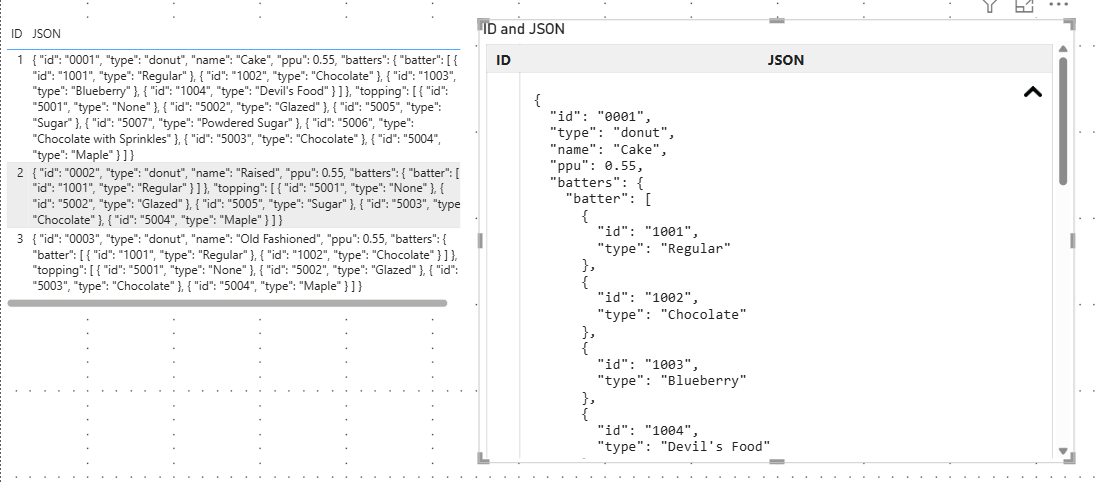Click the top-right corner resize handle
This screenshot has height=483, width=1105.
[1069, 25]
